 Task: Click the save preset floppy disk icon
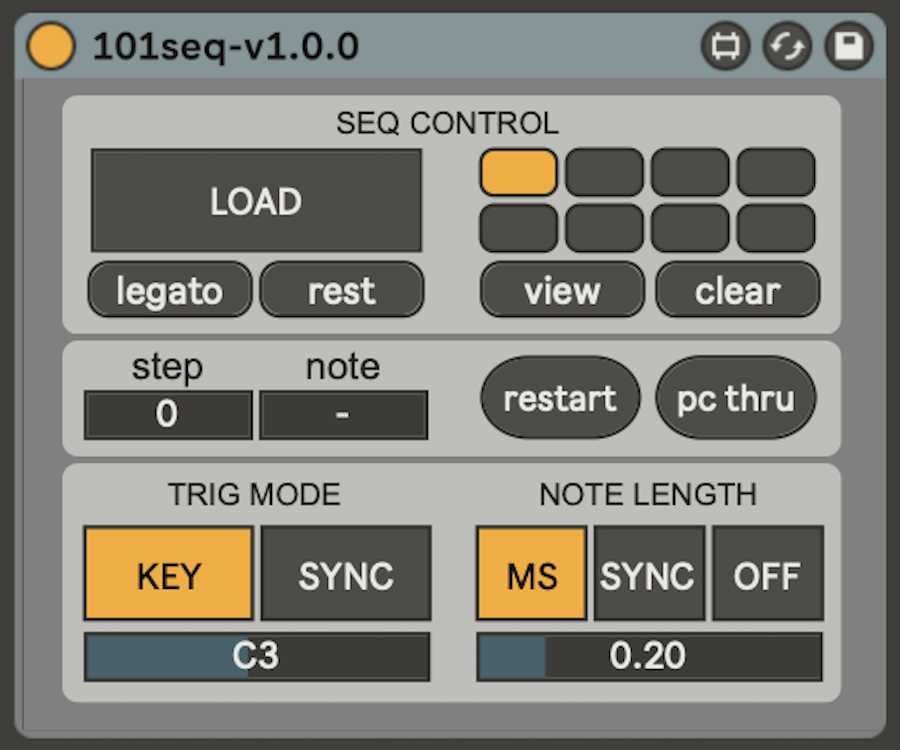tap(848, 47)
